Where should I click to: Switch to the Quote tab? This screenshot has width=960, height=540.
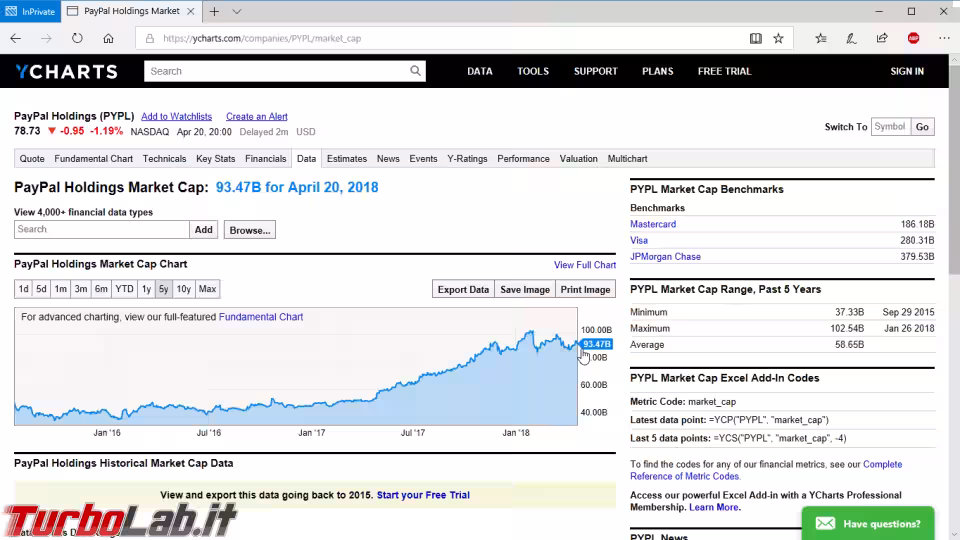(x=32, y=159)
